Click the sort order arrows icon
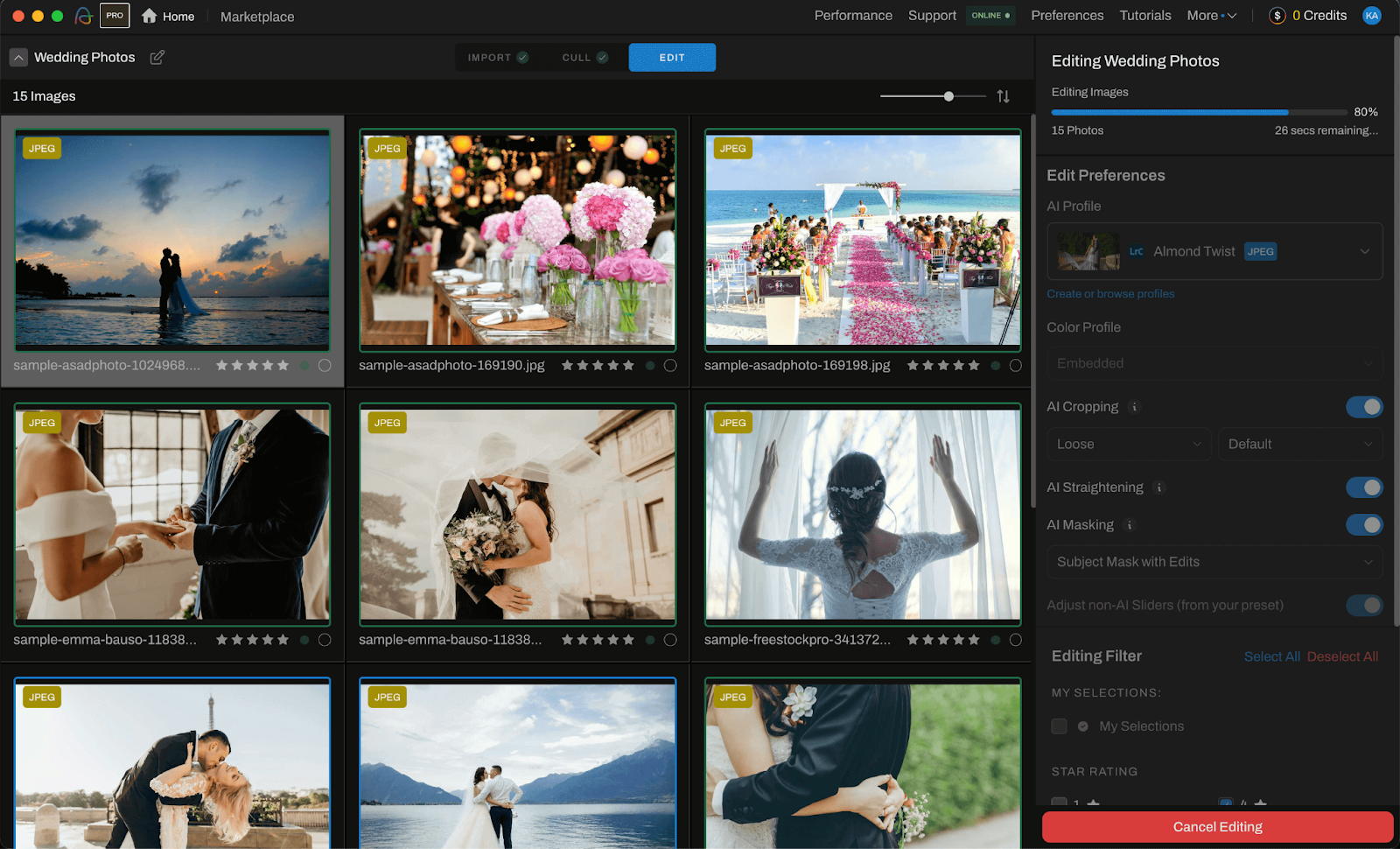This screenshot has height=849, width=1400. [1003, 96]
